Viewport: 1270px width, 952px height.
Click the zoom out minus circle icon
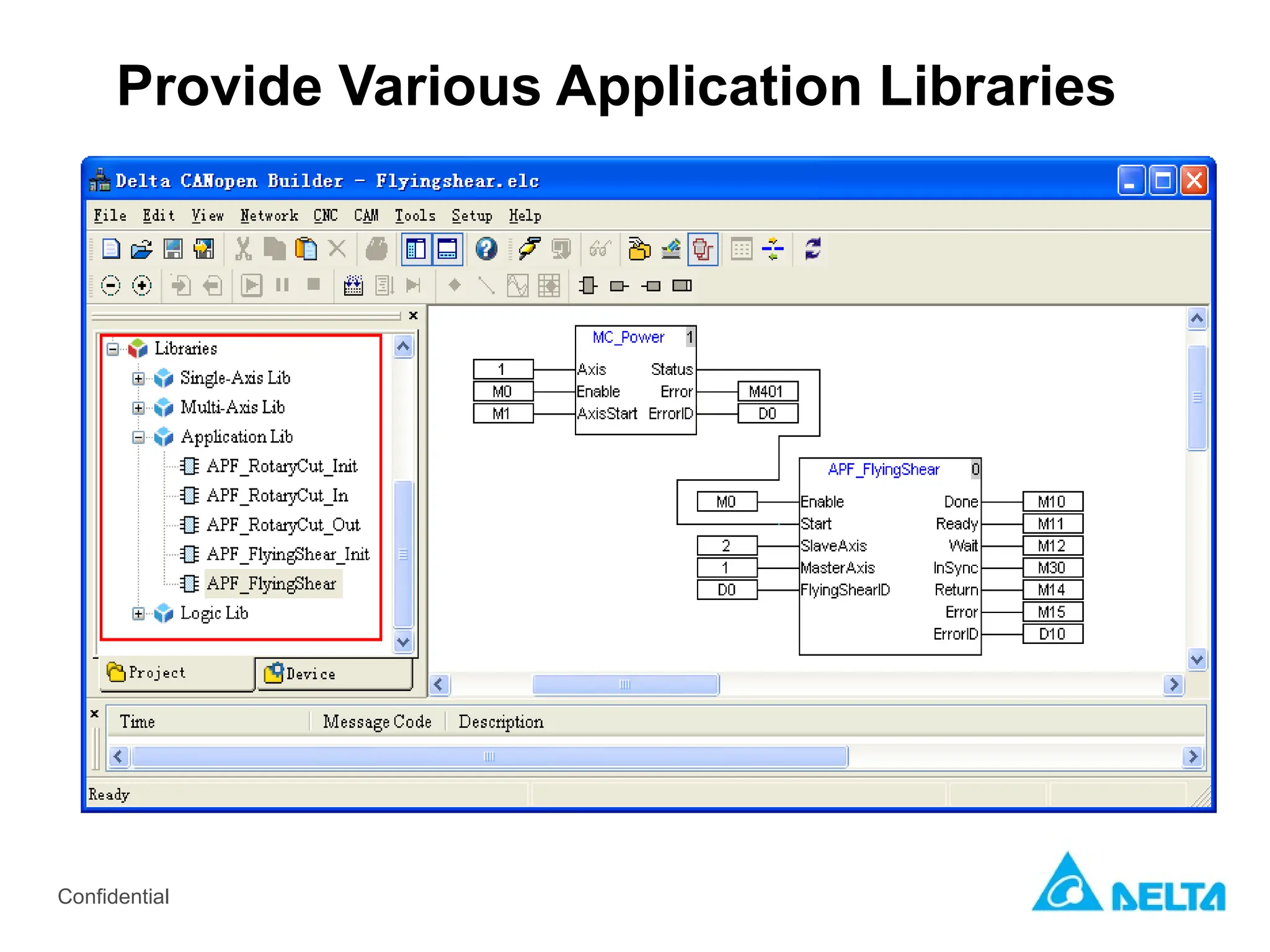tap(110, 286)
